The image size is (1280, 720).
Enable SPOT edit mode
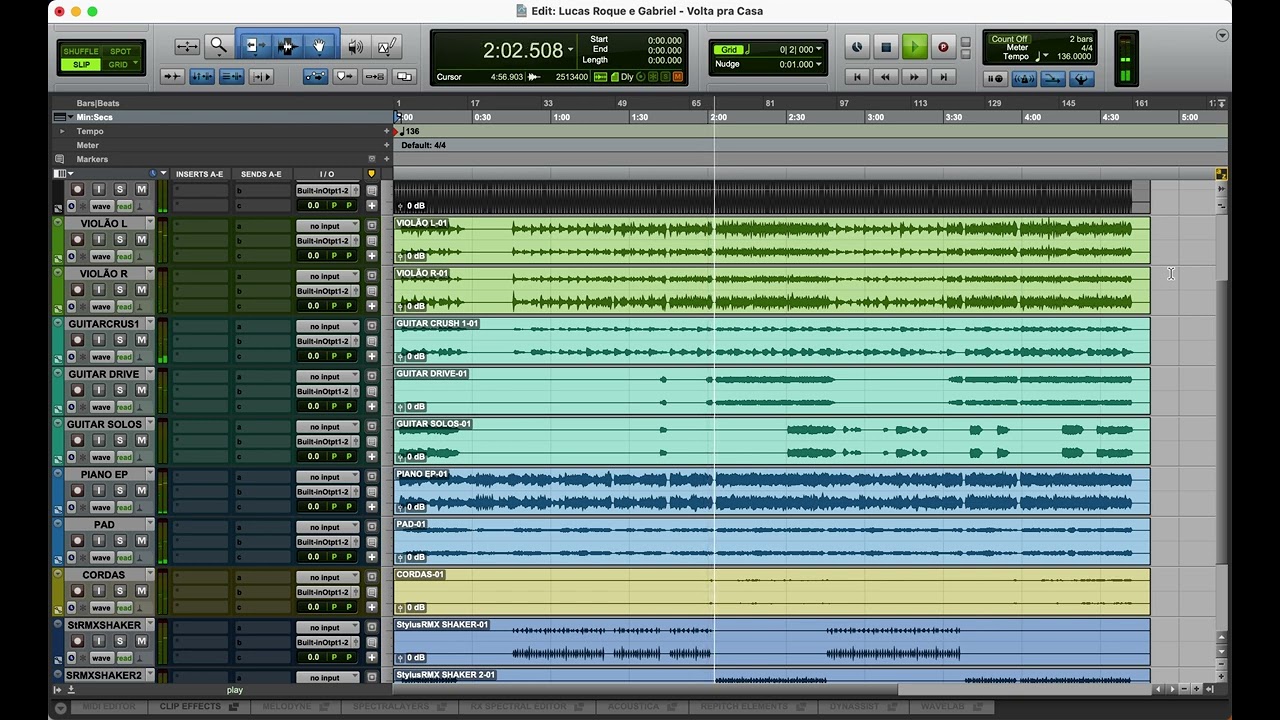[x=120, y=51]
